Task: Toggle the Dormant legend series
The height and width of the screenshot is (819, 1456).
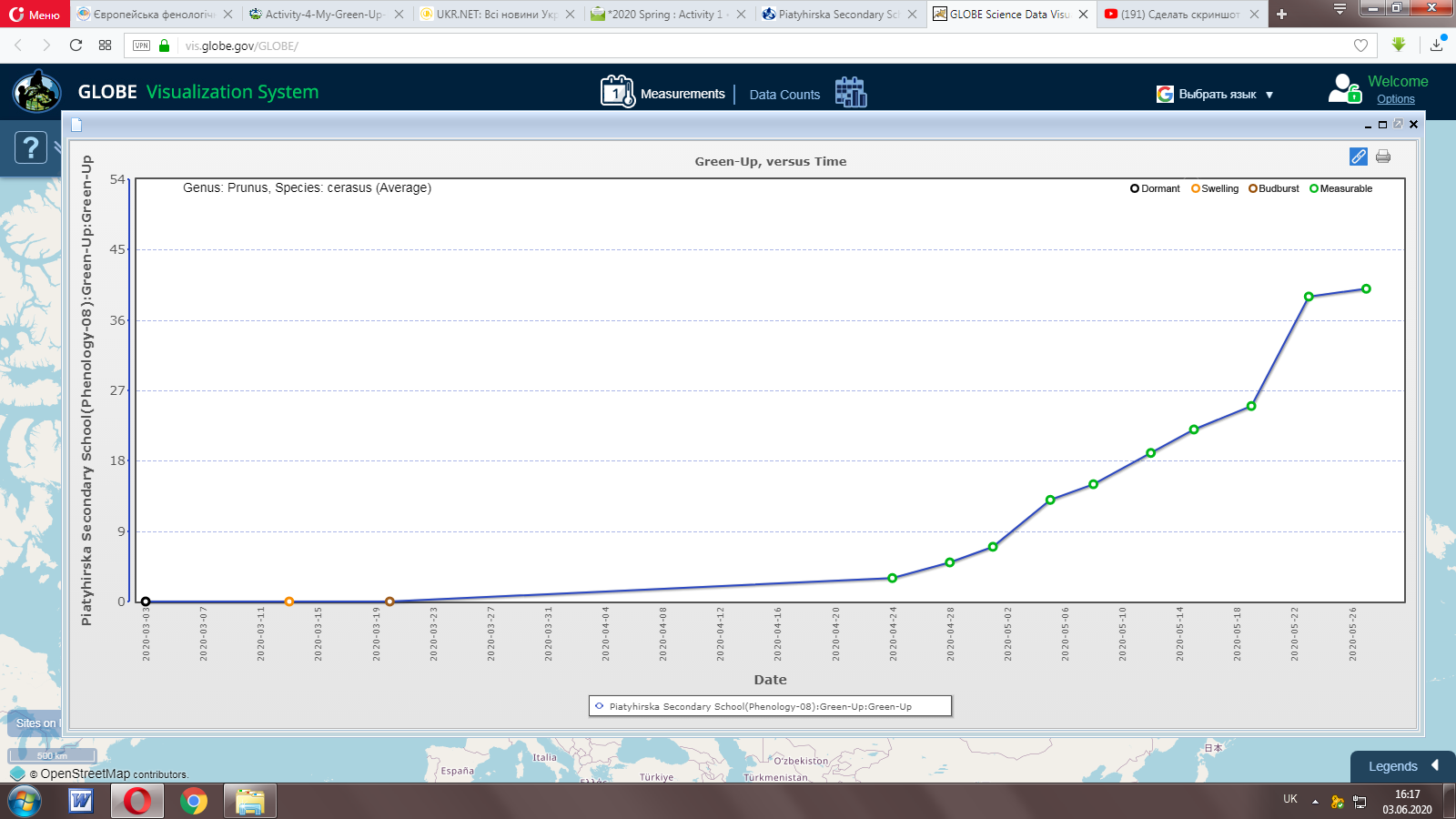Action: [1155, 188]
